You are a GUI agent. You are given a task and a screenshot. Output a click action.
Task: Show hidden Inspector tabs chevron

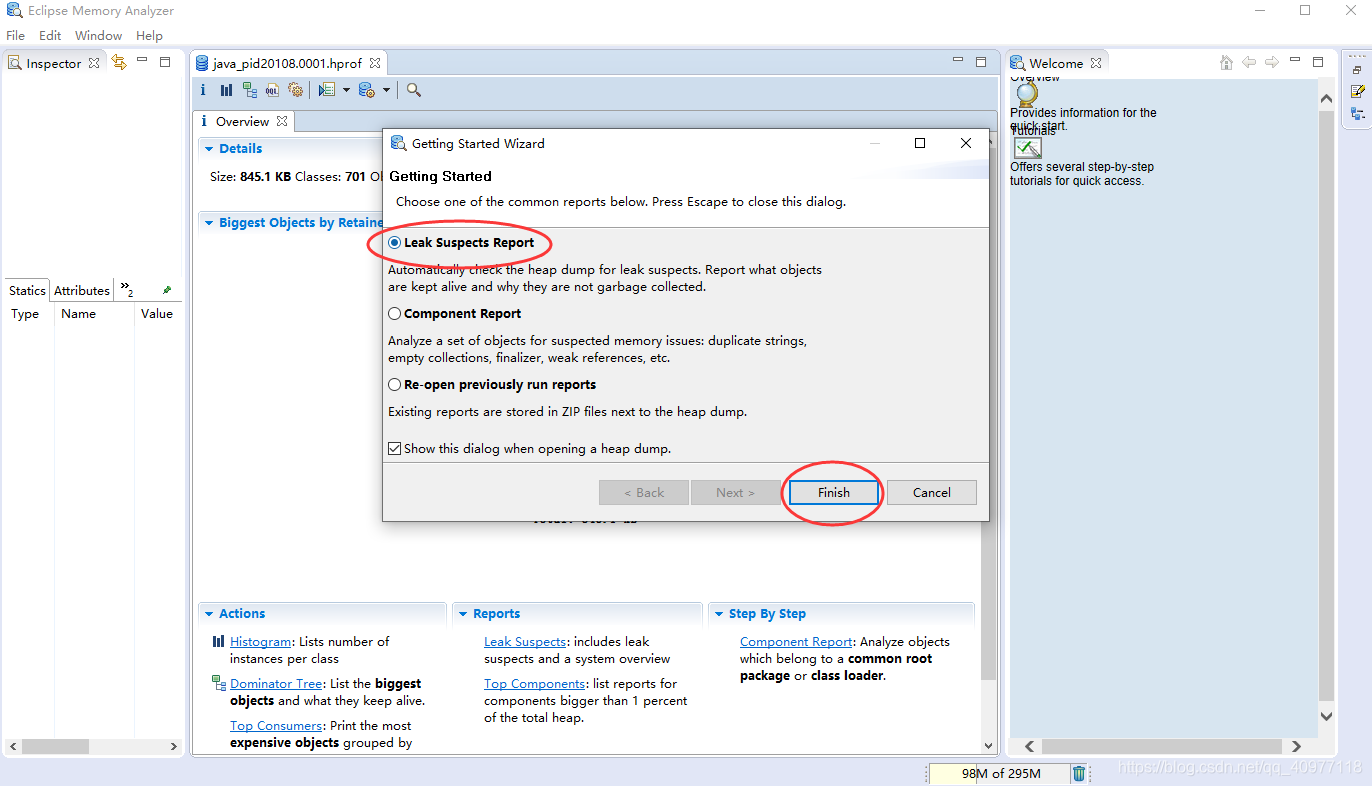click(x=127, y=289)
